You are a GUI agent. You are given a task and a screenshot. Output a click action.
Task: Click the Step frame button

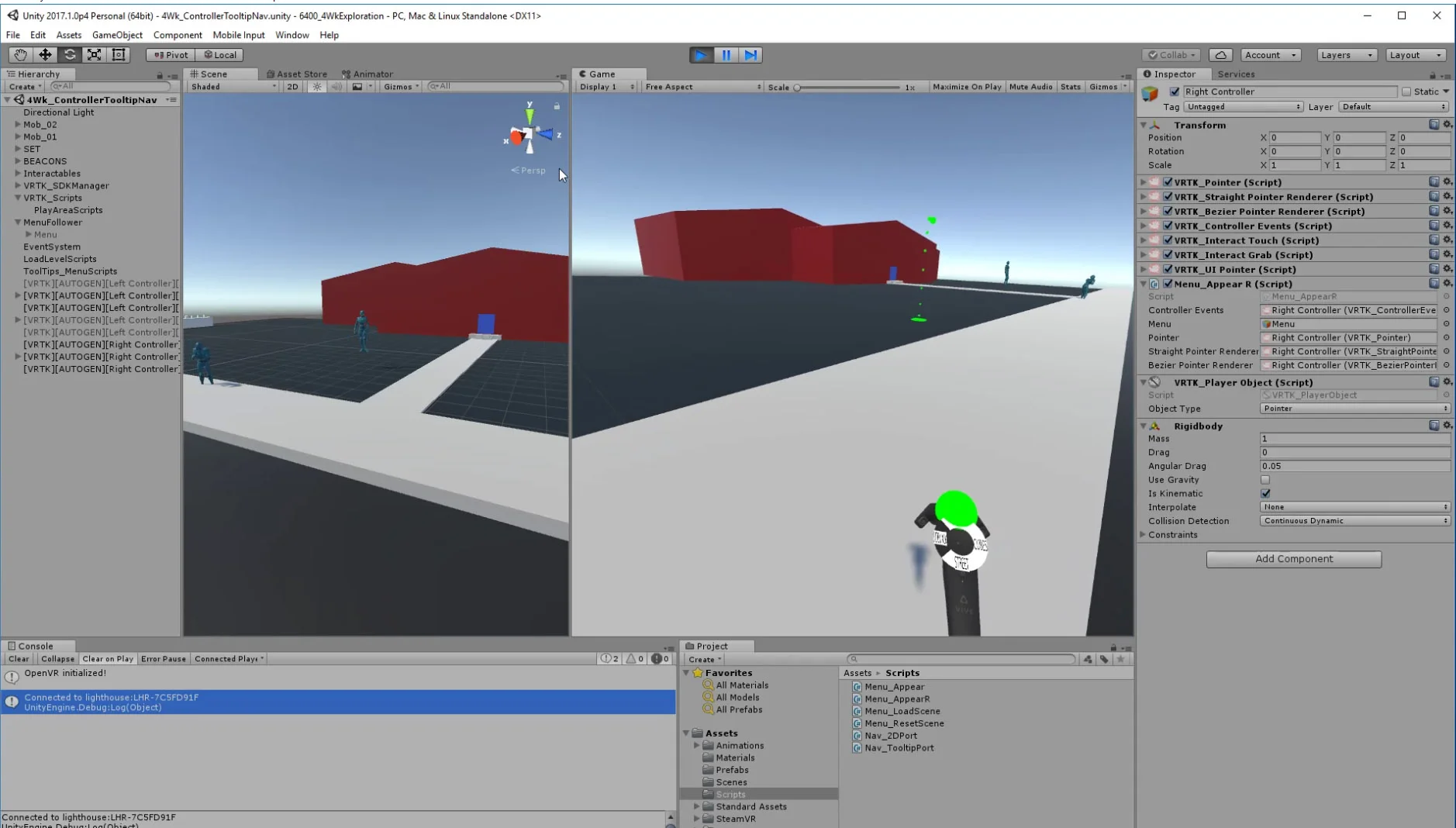(750, 55)
